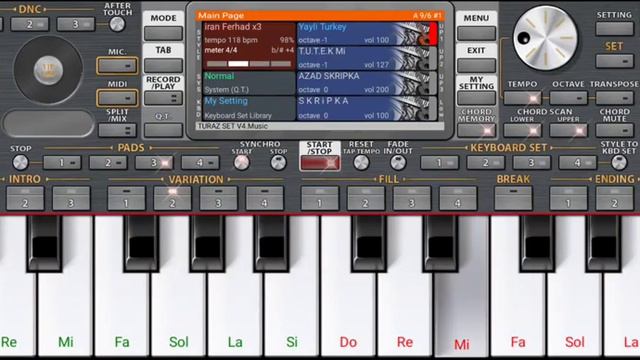Viewport: 640px width, 360px height.
Task: Click the SET button
Action: (x=614, y=61)
